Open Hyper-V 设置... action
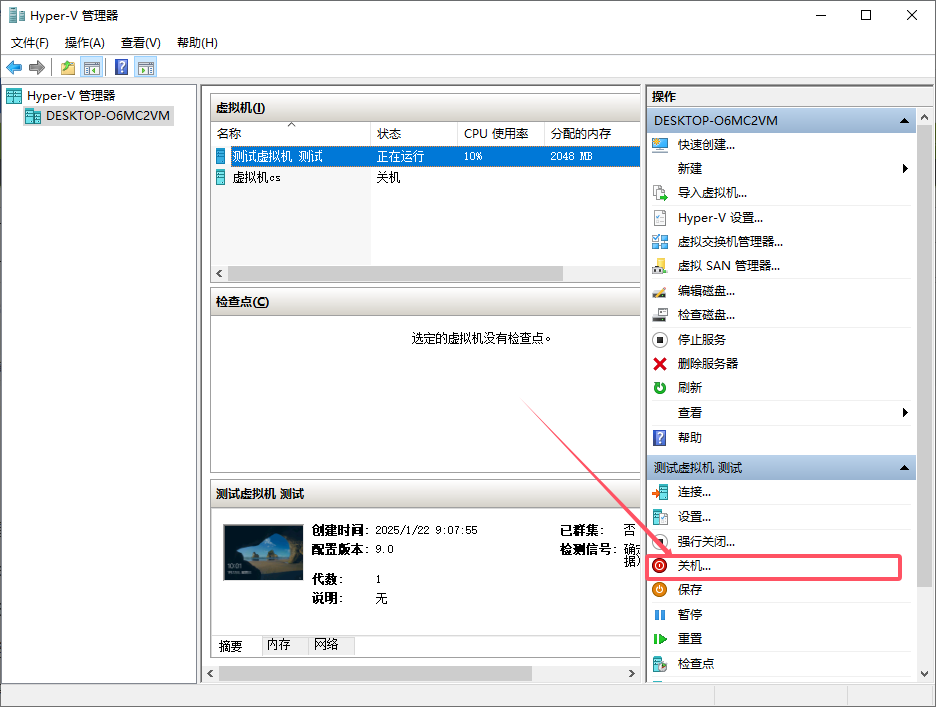The height and width of the screenshot is (707, 936). (x=721, y=218)
